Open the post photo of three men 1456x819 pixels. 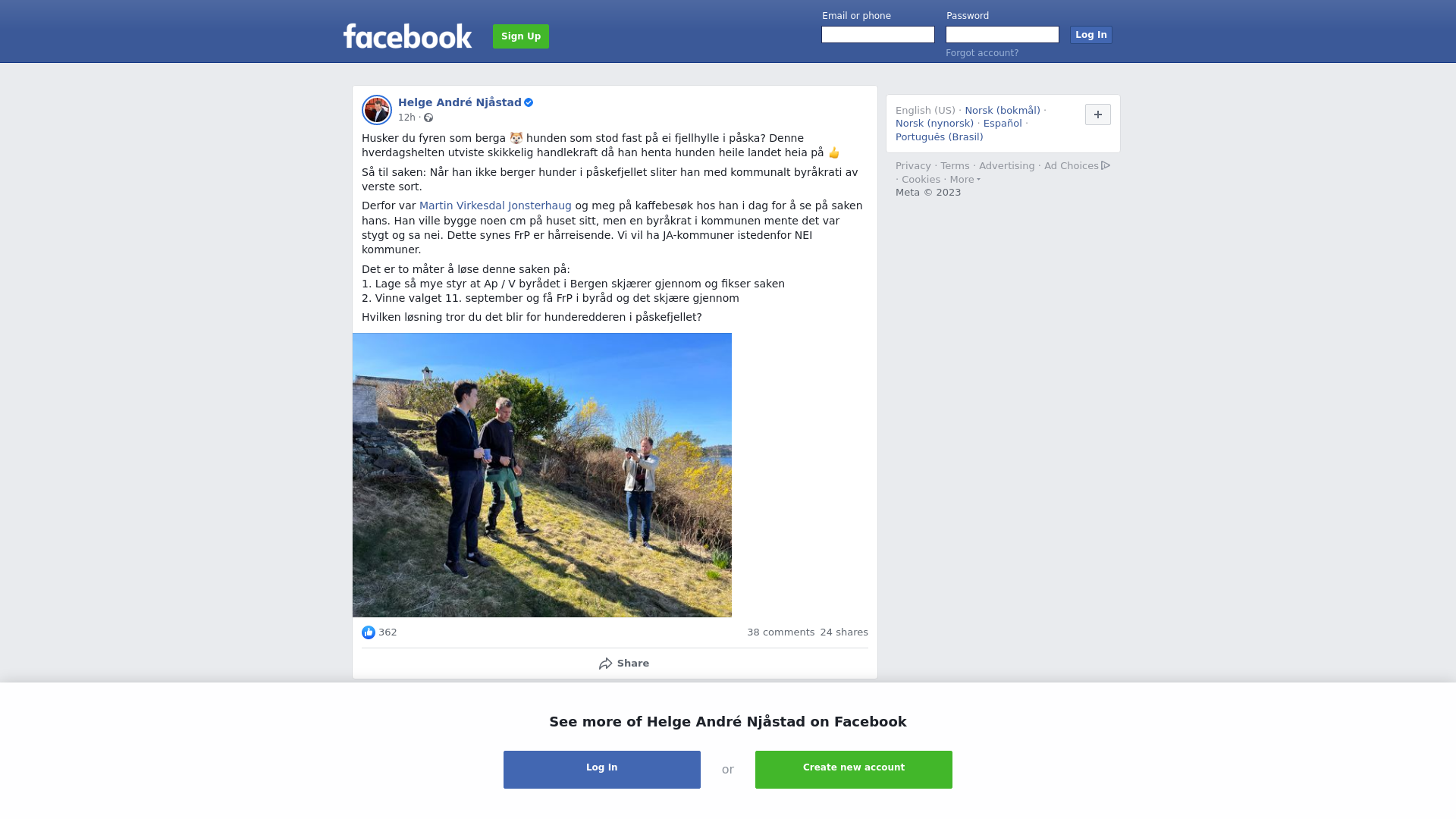coord(542,475)
